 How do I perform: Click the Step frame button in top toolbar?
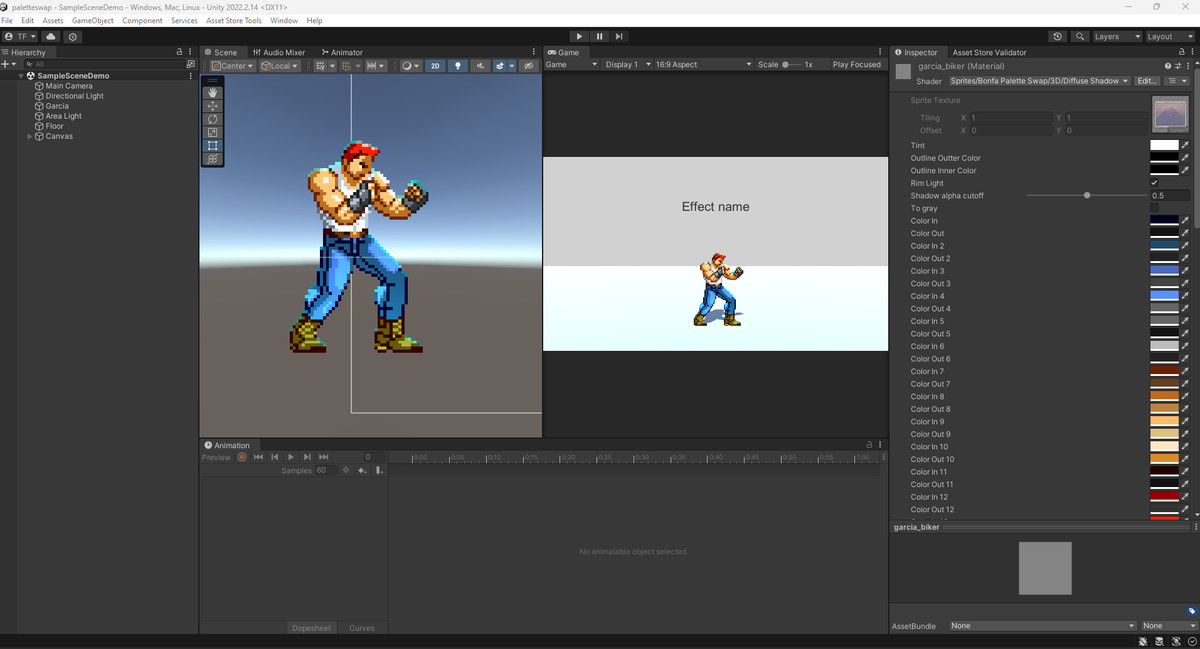coord(619,36)
